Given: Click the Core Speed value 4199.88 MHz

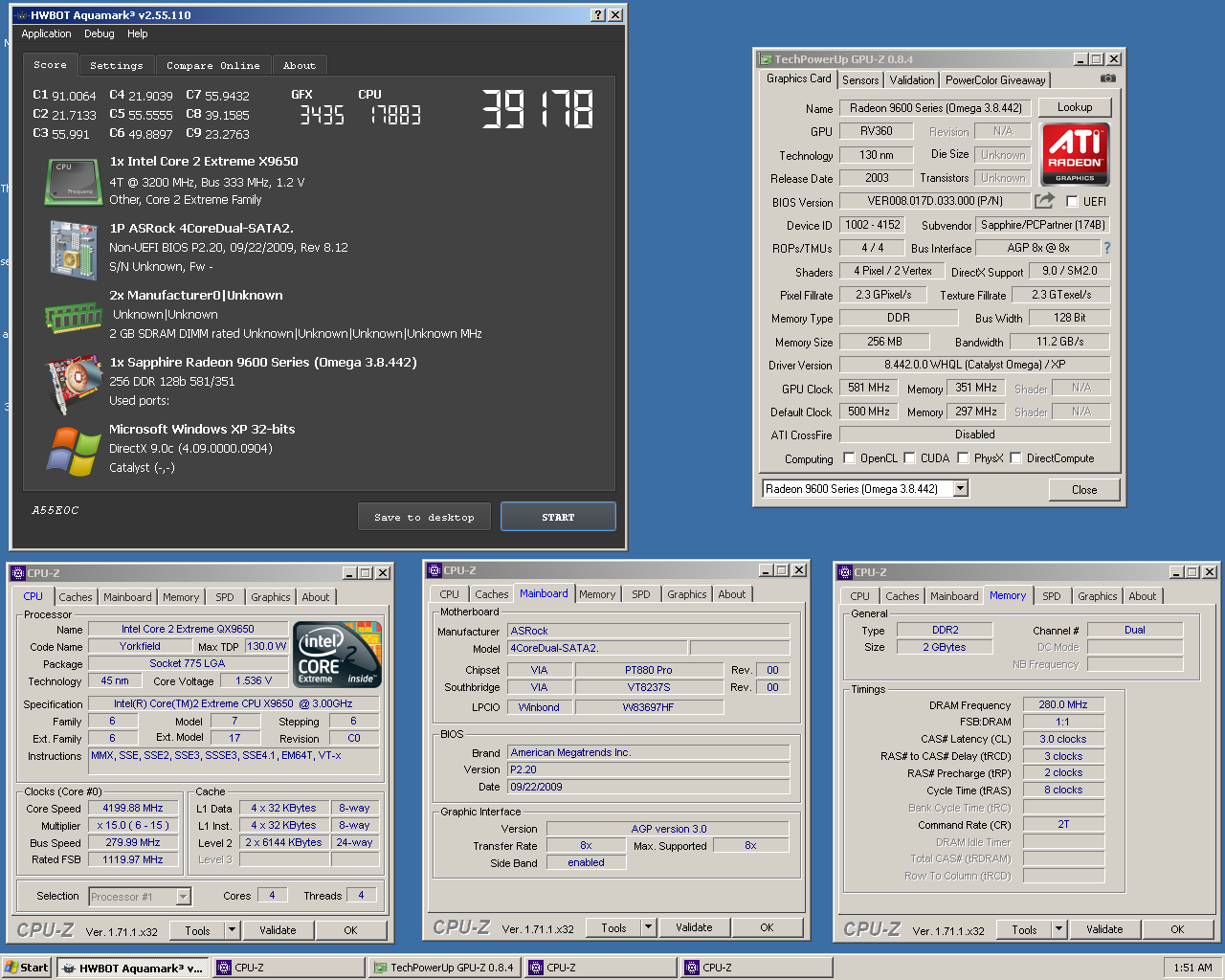Looking at the screenshot, I should coord(133,808).
